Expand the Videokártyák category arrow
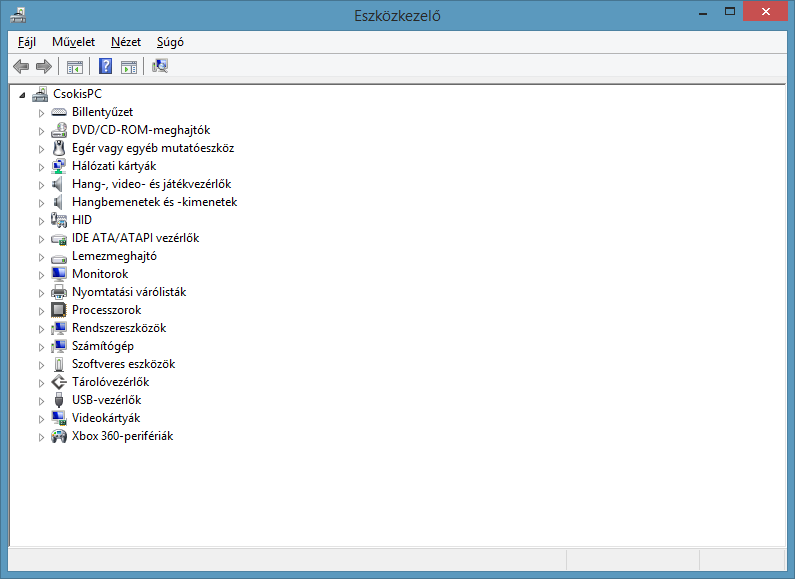Image resolution: width=795 pixels, height=579 pixels. [41, 419]
